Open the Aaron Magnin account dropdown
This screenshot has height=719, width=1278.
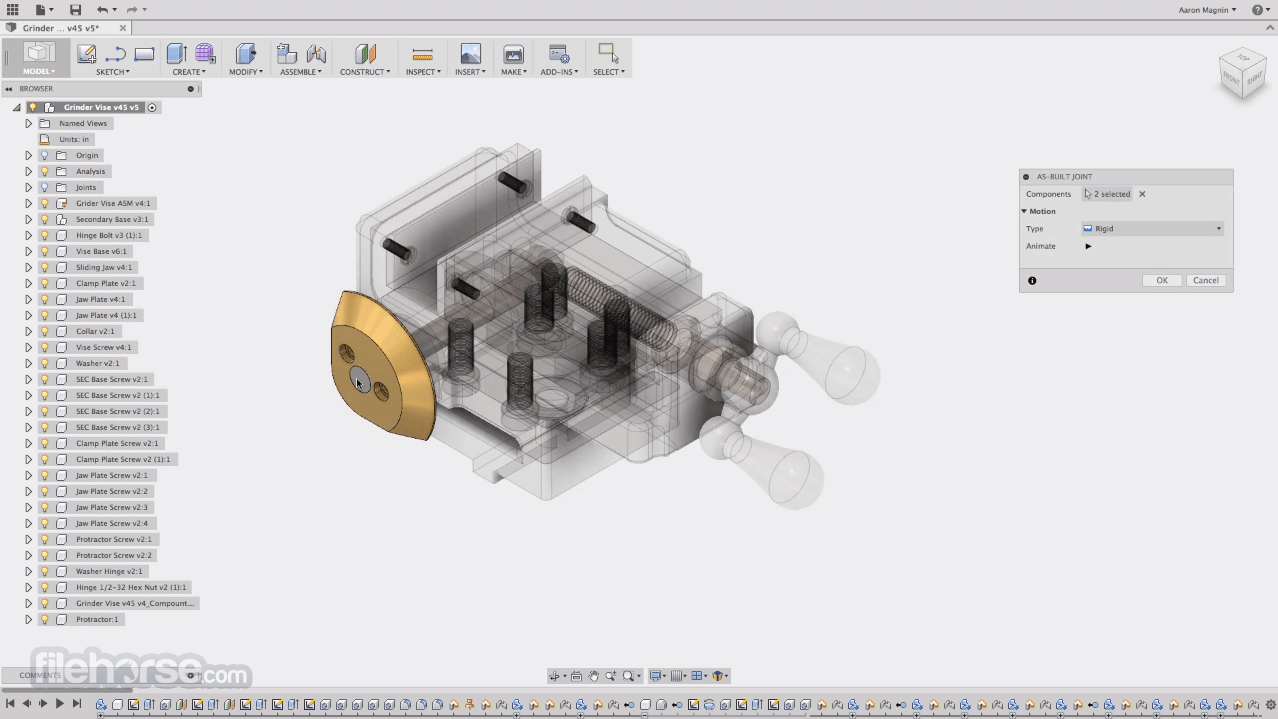pos(1207,10)
